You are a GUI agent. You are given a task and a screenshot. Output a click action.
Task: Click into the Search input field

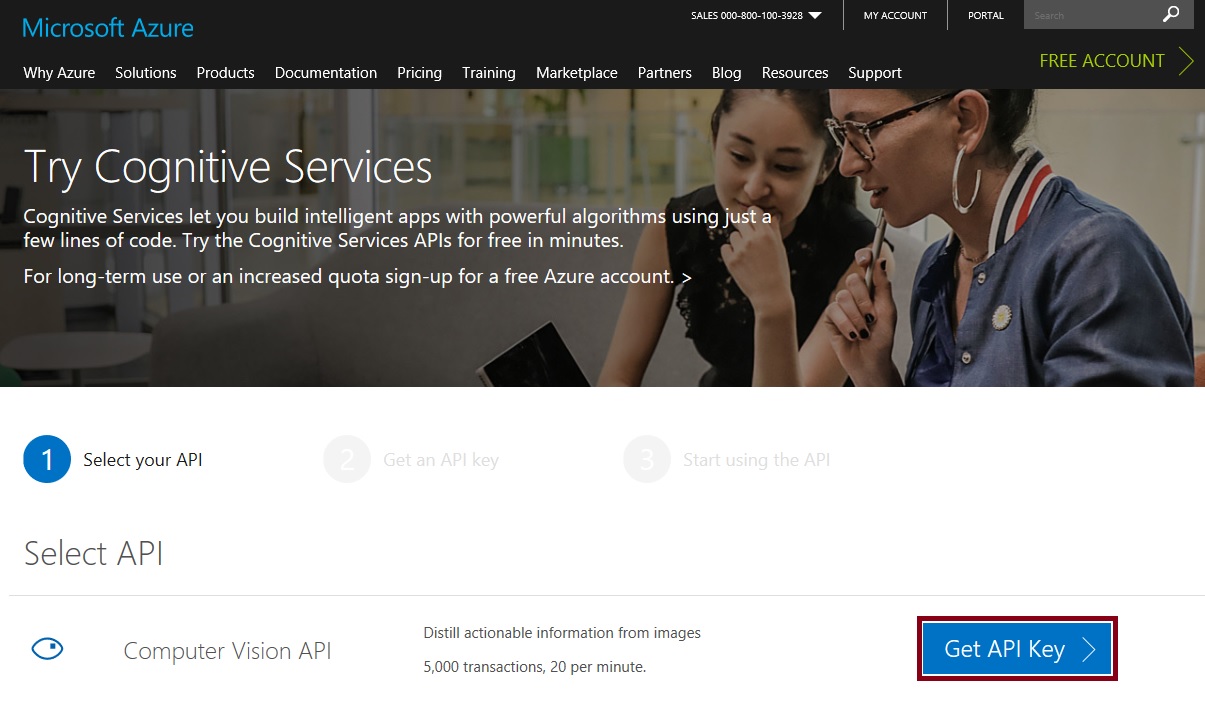coord(1090,15)
